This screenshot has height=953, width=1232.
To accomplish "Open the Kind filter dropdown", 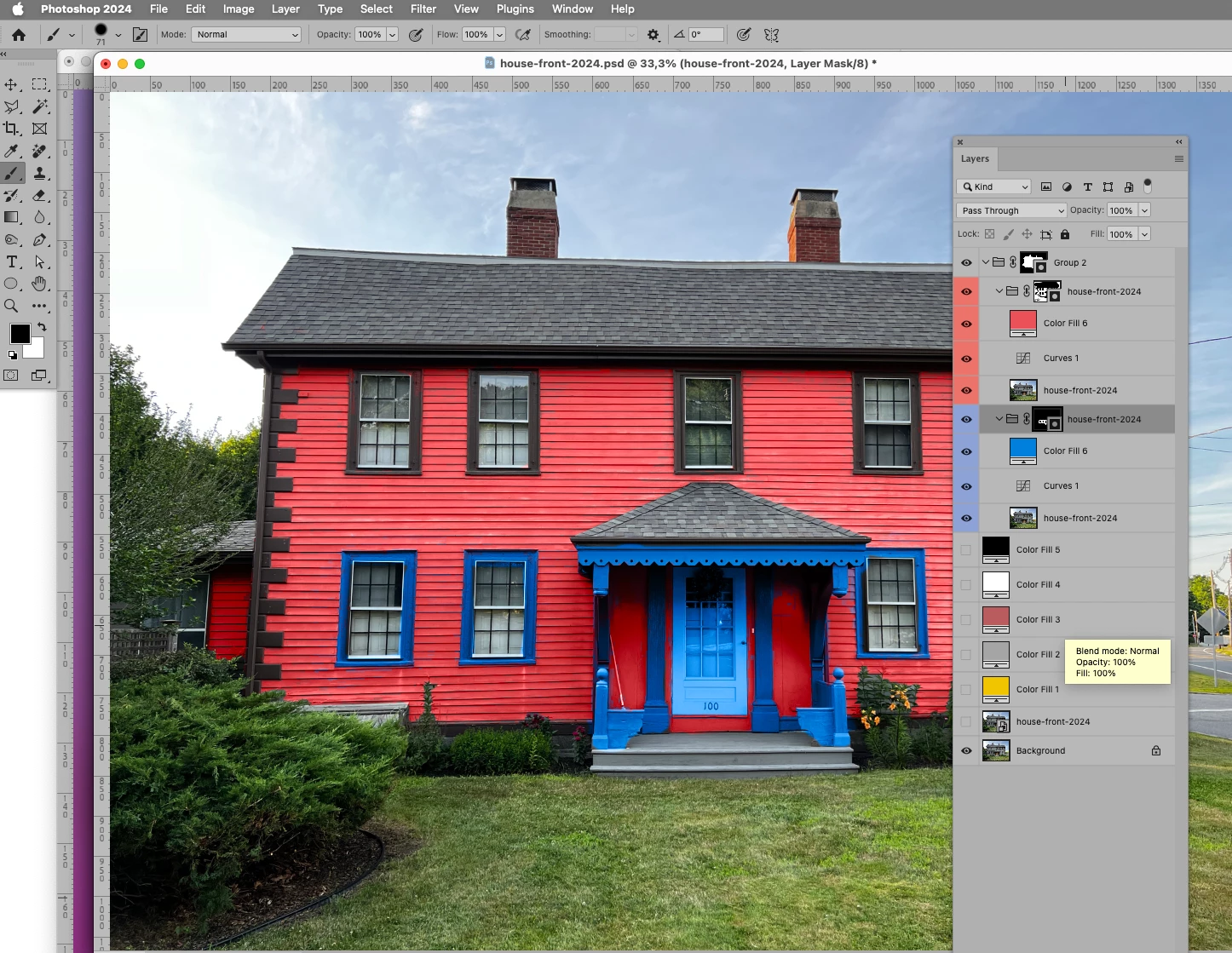I will point(994,187).
